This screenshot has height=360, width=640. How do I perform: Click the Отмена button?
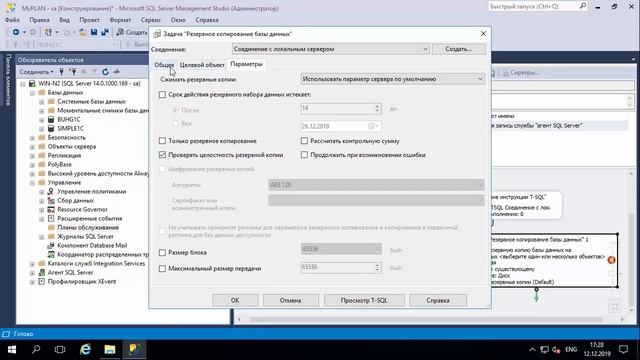(291, 300)
